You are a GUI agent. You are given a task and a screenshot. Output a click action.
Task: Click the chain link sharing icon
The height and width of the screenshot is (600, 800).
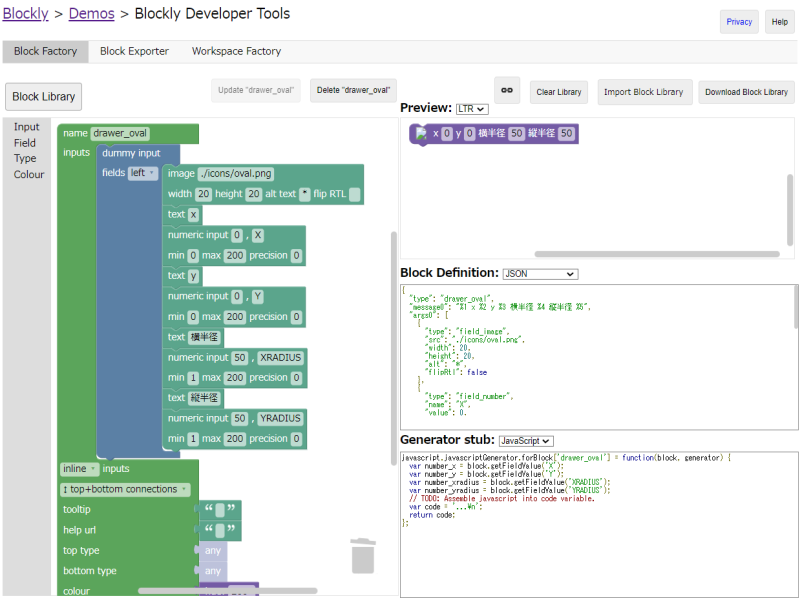coord(507,90)
